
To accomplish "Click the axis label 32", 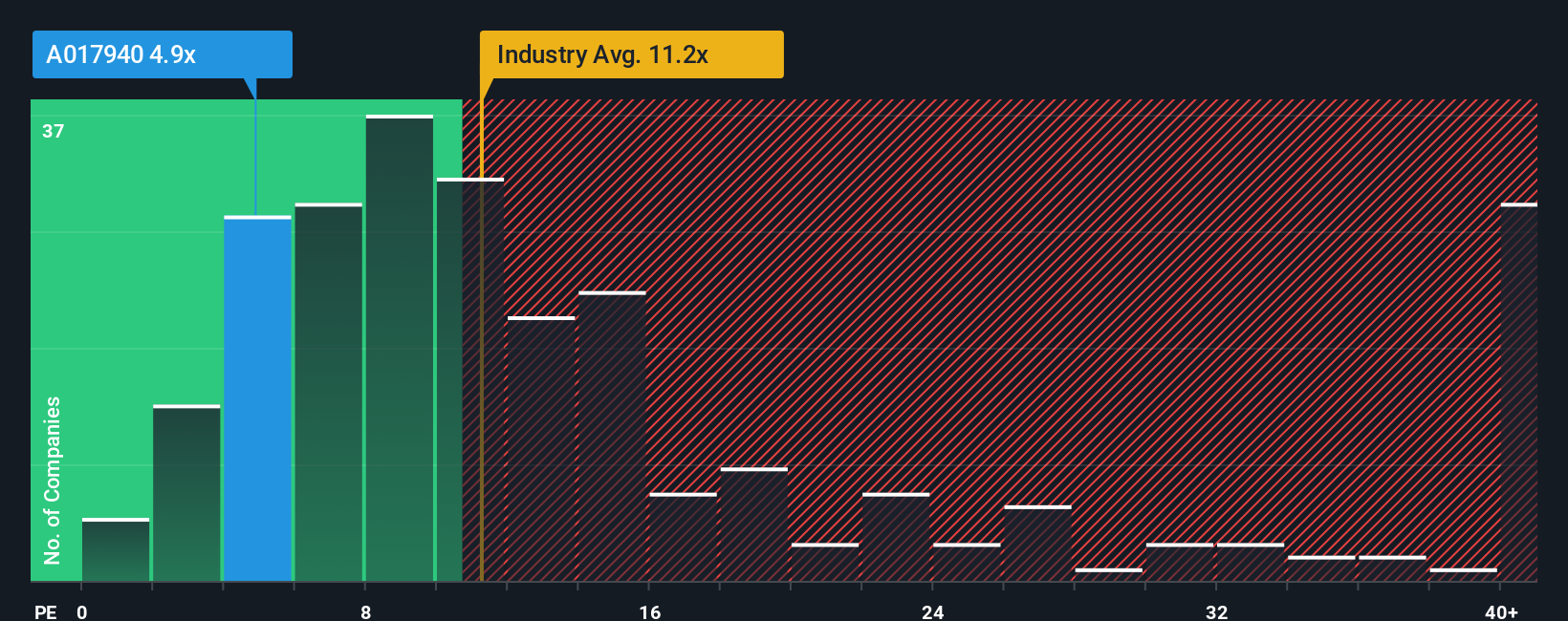I will click(1216, 611).
